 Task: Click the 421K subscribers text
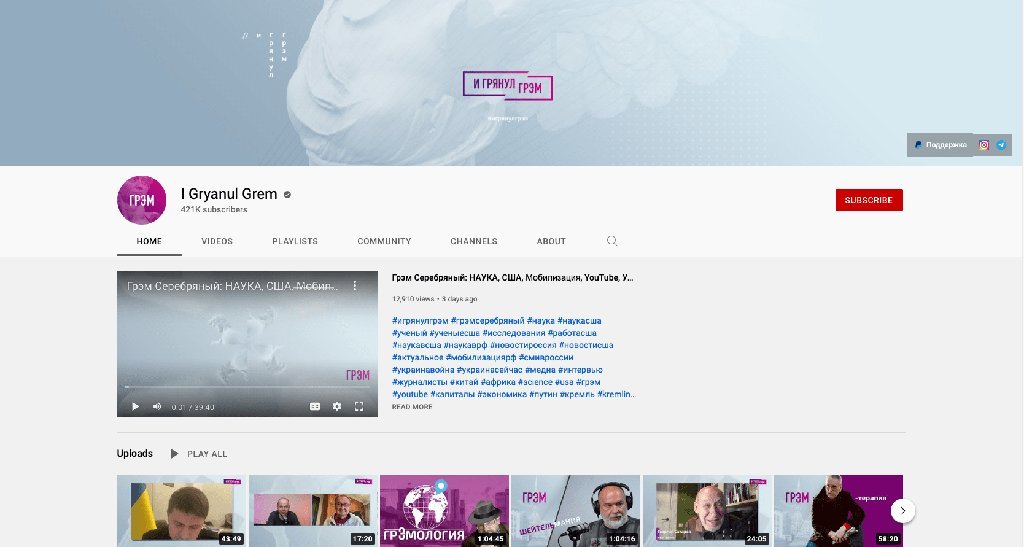pyautogui.click(x=214, y=210)
